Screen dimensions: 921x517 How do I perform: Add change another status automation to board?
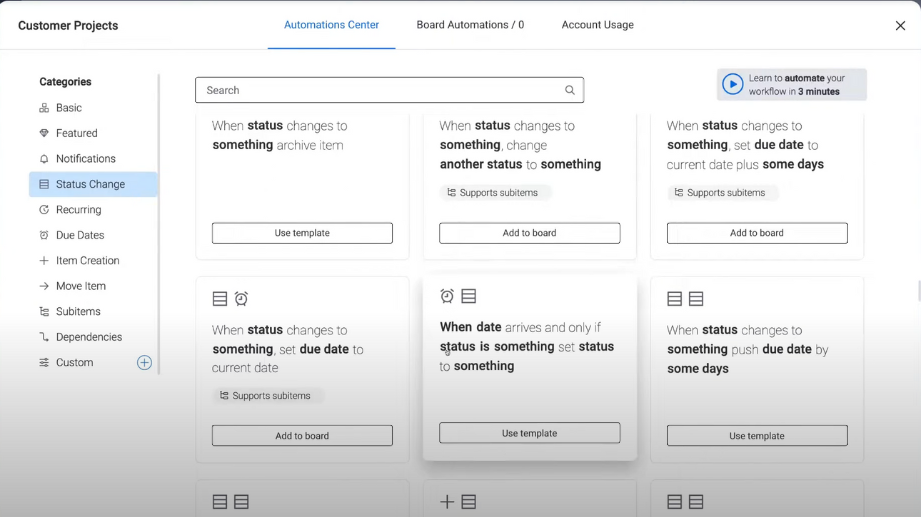(x=529, y=233)
